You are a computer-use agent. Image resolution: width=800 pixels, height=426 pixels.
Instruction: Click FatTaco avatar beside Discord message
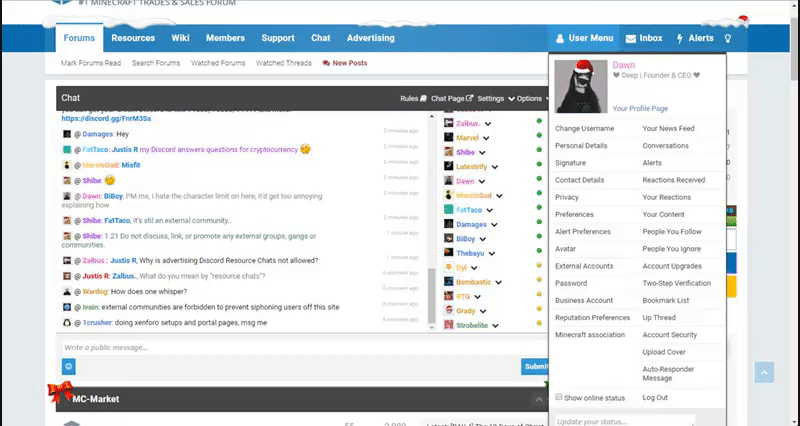pyautogui.click(x=67, y=149)
